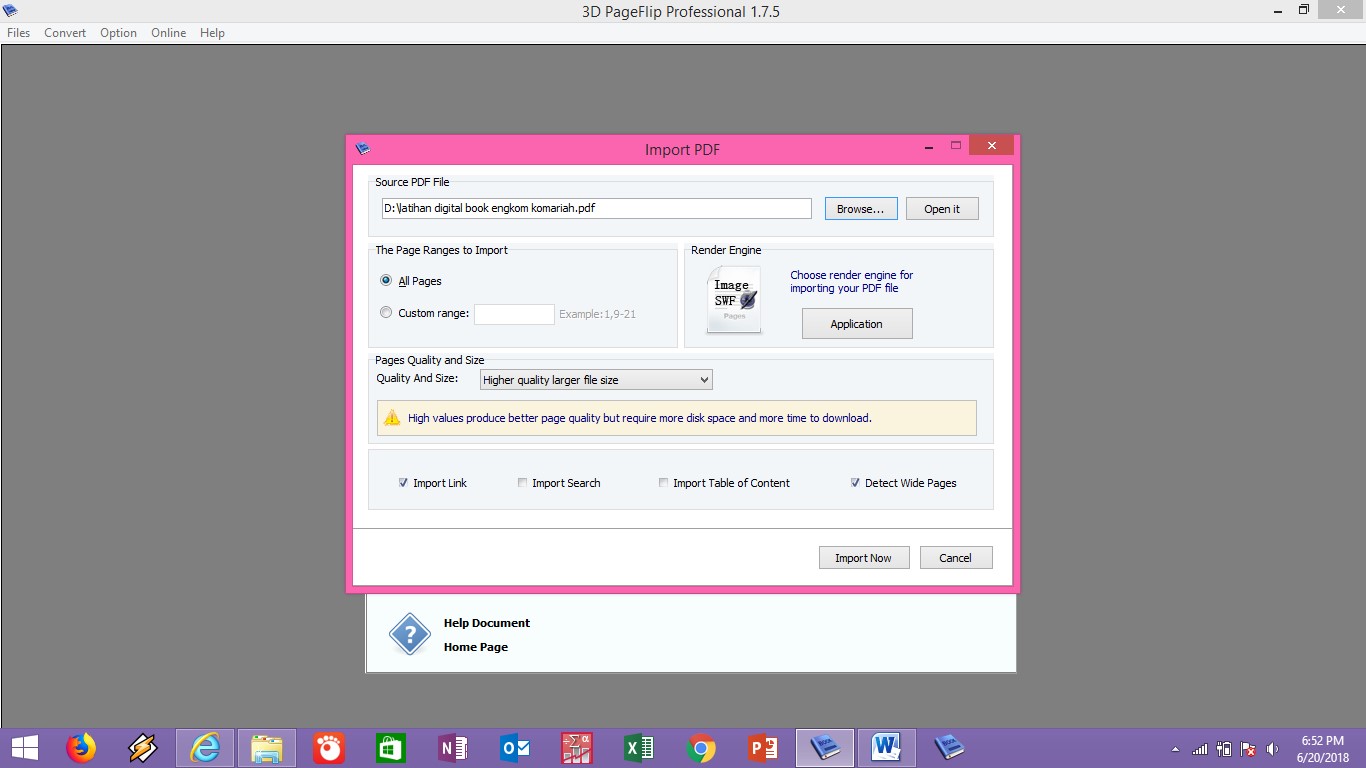Open OneNote from the taskbar
The image size is (1366, 768).
tap(453, 748)
